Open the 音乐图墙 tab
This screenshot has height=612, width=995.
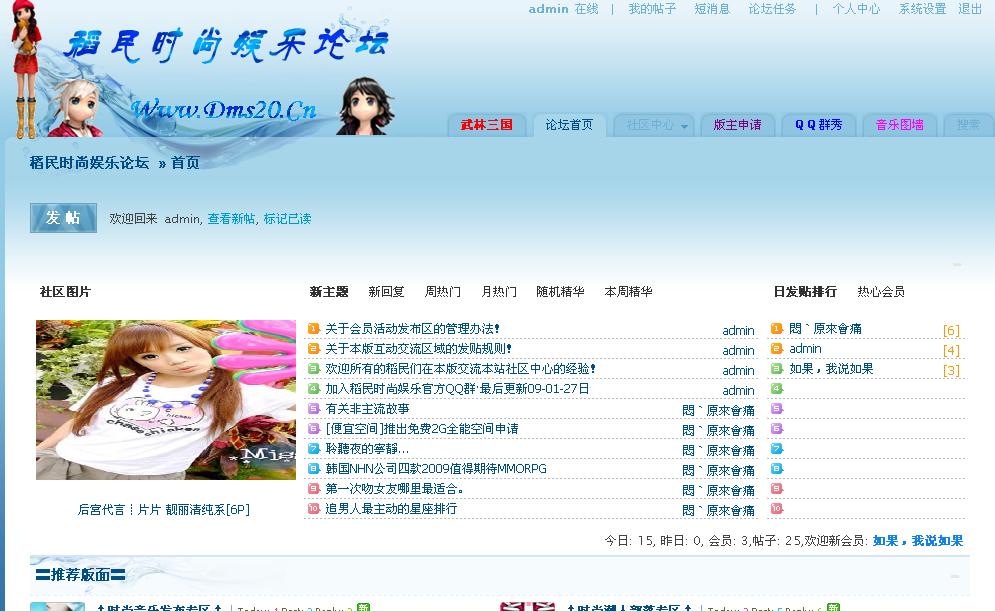click(900, 125)
